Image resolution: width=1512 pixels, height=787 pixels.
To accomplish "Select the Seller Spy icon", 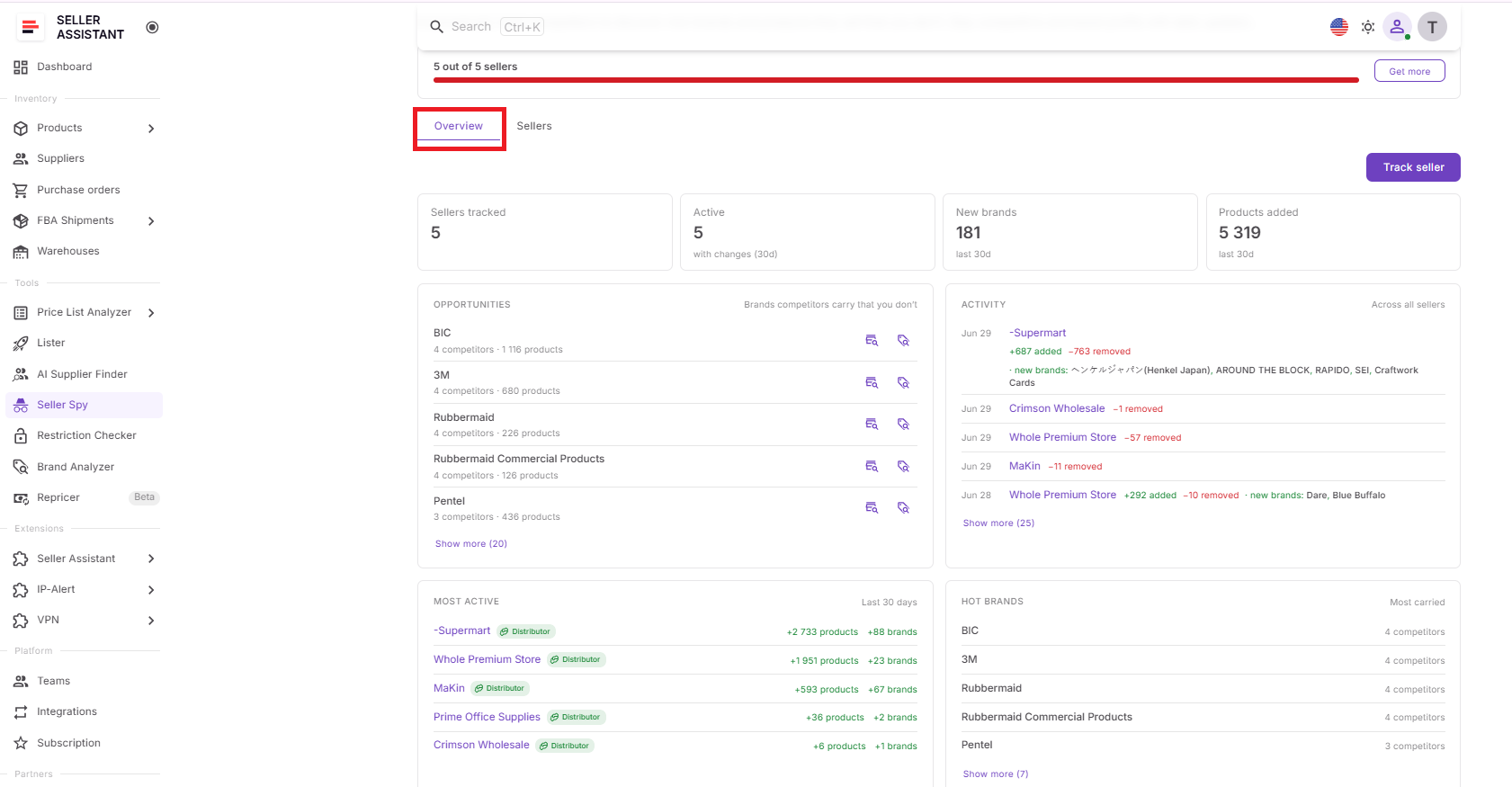I will 21,406.
